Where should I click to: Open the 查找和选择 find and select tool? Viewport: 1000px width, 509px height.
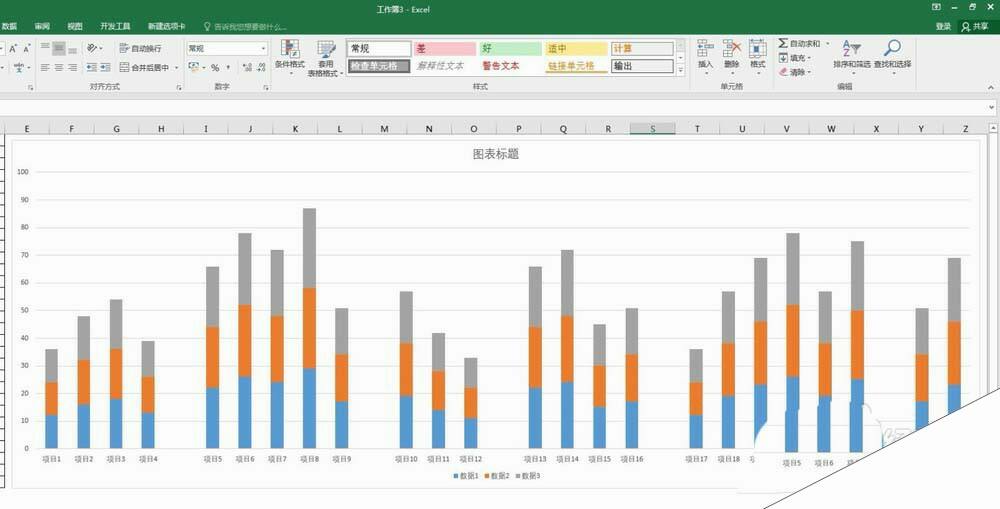(x=891, y=55)
